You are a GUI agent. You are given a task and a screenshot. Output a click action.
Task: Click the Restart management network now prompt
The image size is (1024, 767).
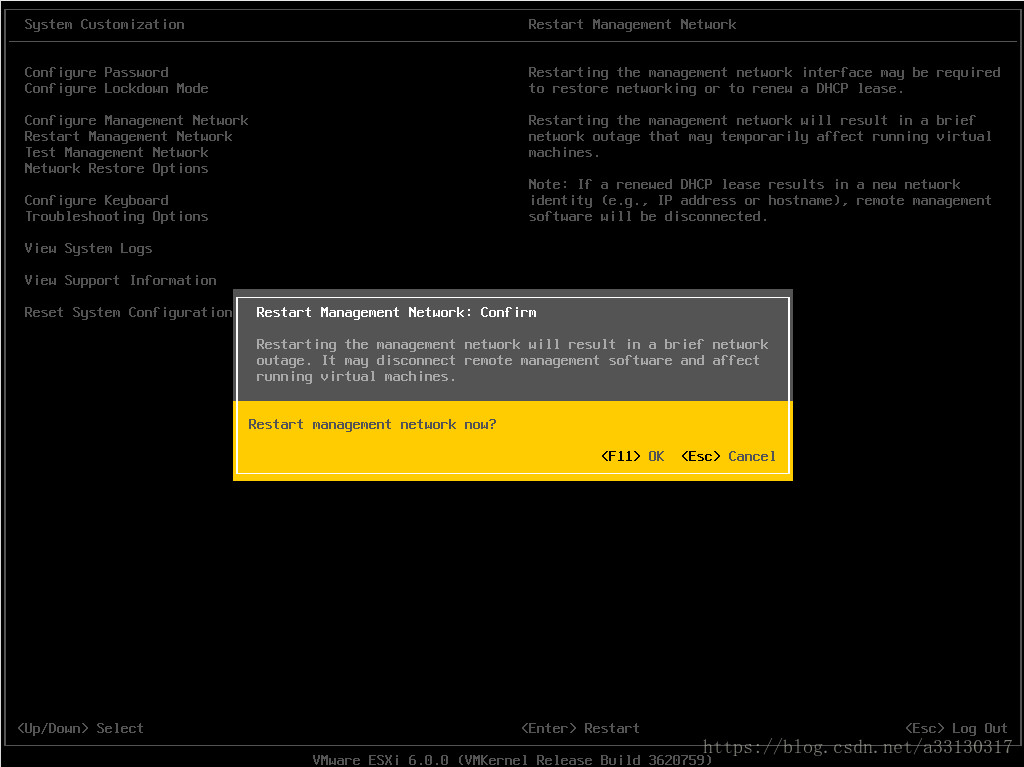tap(372, 424)
